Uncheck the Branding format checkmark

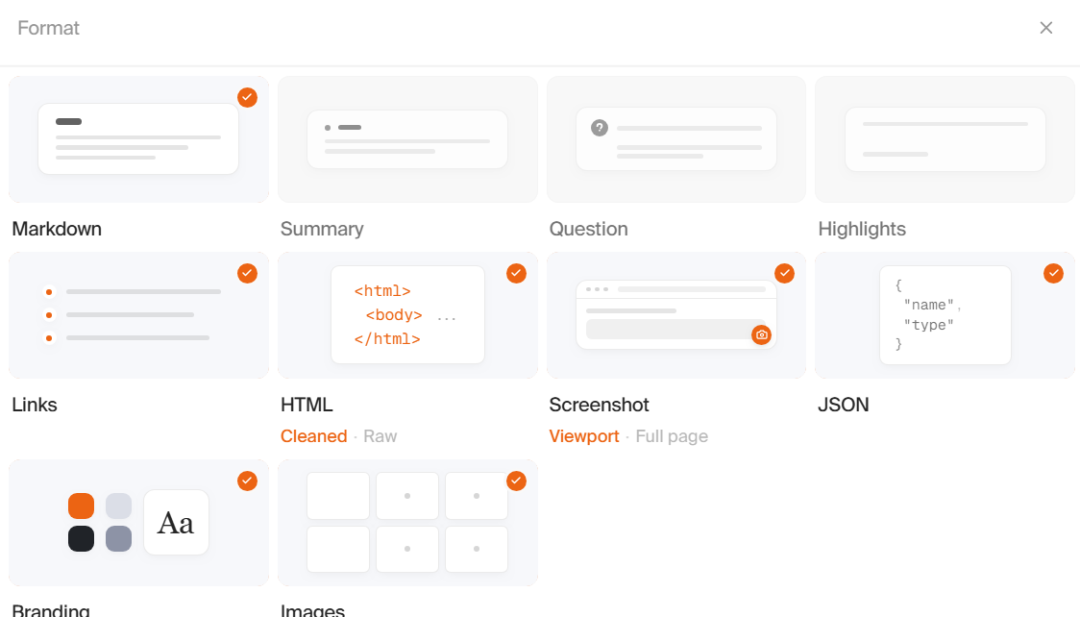(247, 481)
